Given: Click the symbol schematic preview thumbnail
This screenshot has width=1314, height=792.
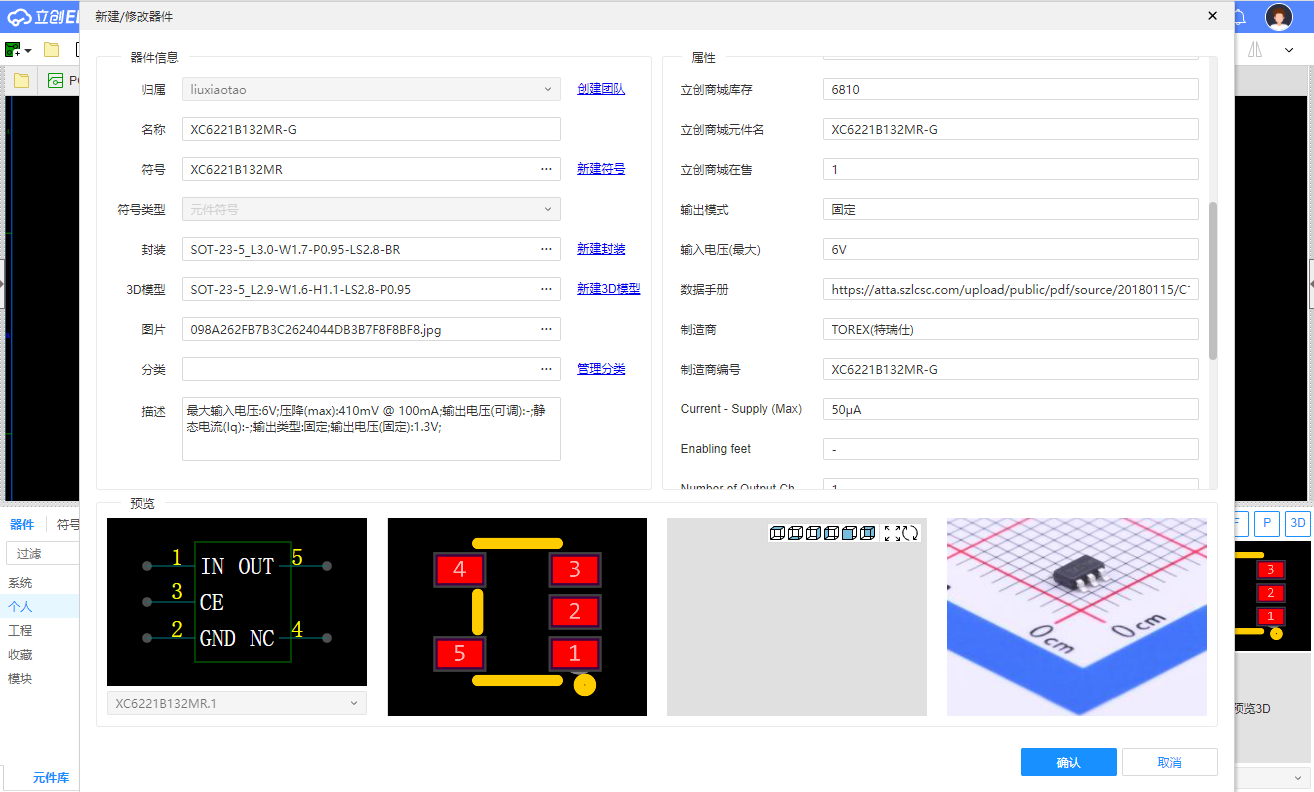Looking at the screenshot, I should (237, 602).
